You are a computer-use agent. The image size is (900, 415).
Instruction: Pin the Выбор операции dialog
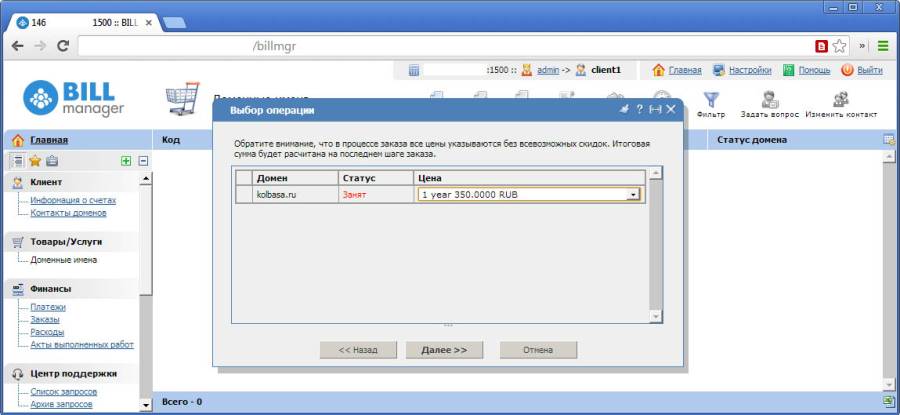click(x=624, y=110)
